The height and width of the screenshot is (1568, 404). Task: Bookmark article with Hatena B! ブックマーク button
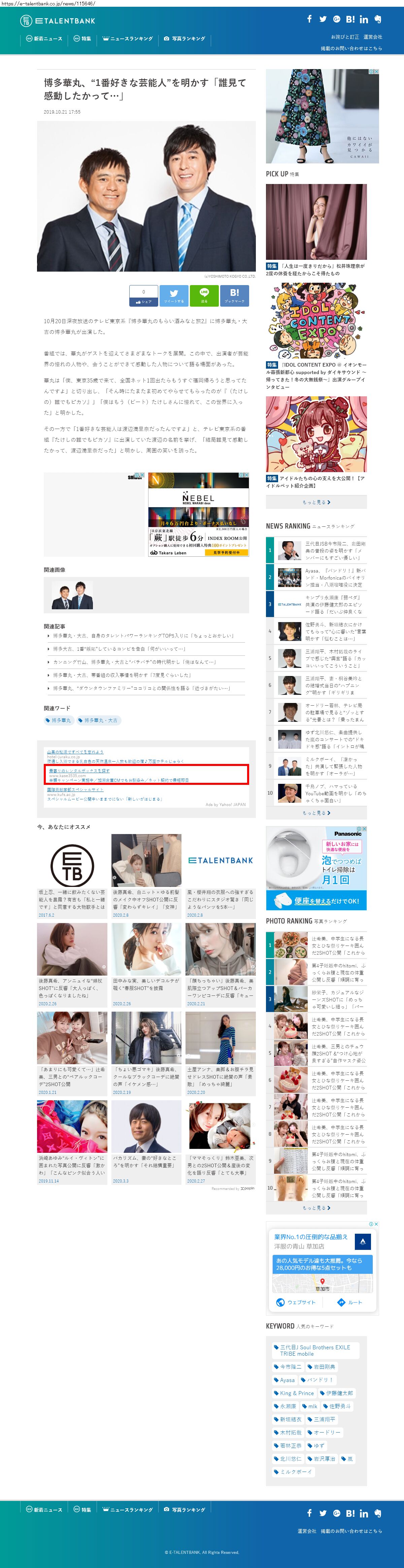click(234, 295)
